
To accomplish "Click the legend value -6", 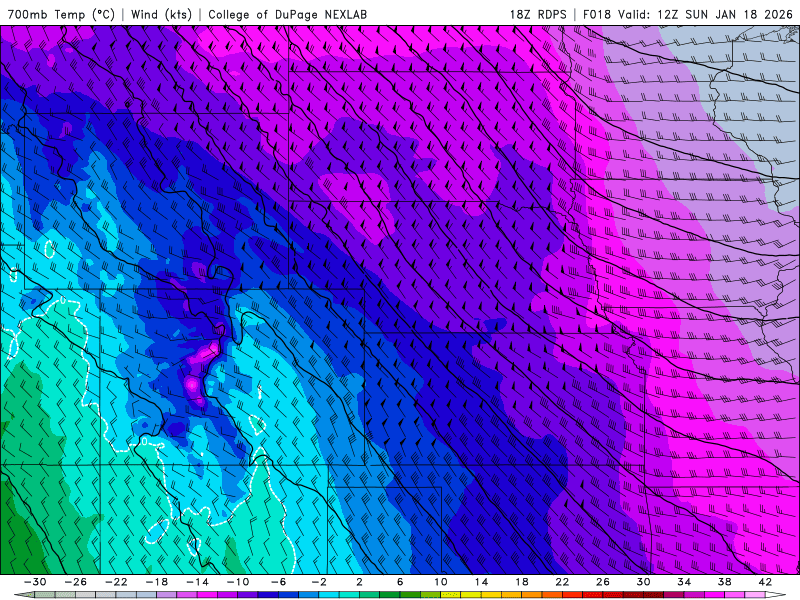I will (279, 582).
